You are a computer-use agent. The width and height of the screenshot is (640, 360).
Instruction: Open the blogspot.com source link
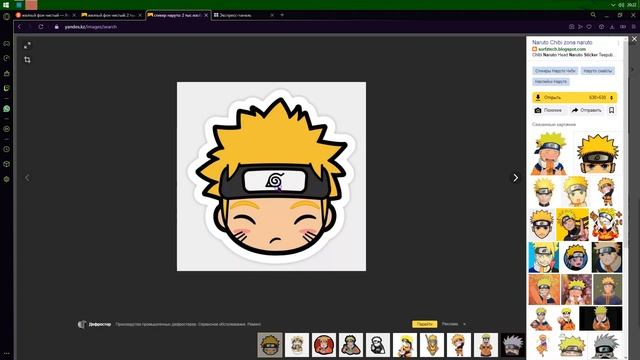[562, 49]
